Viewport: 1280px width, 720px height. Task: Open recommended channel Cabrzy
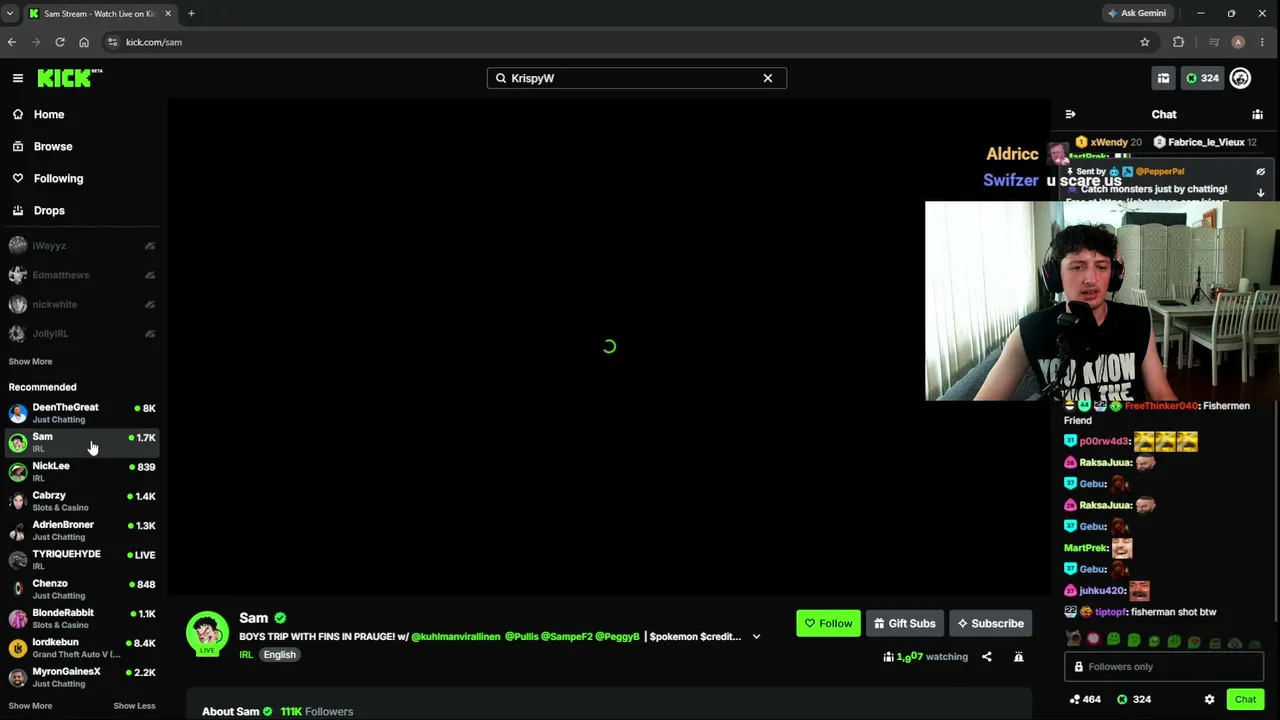(82, 501)
